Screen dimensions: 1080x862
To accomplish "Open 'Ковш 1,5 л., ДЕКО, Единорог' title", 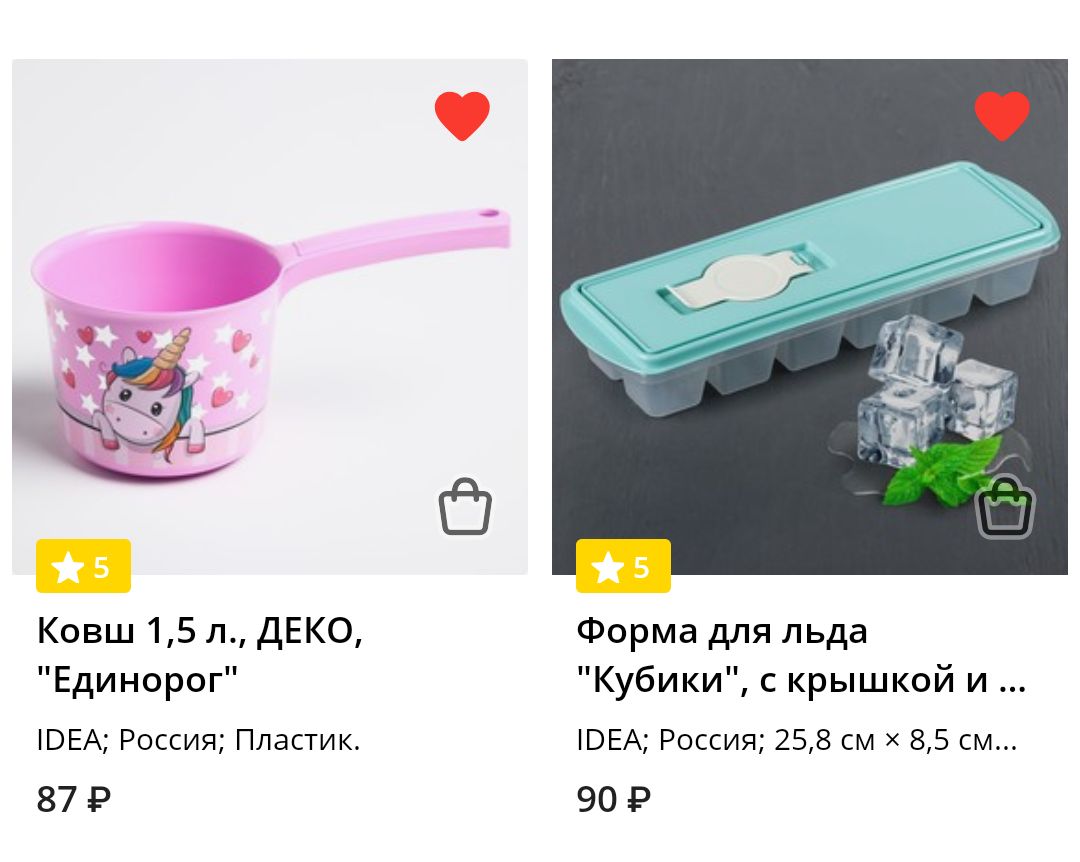I will (200, 655).
